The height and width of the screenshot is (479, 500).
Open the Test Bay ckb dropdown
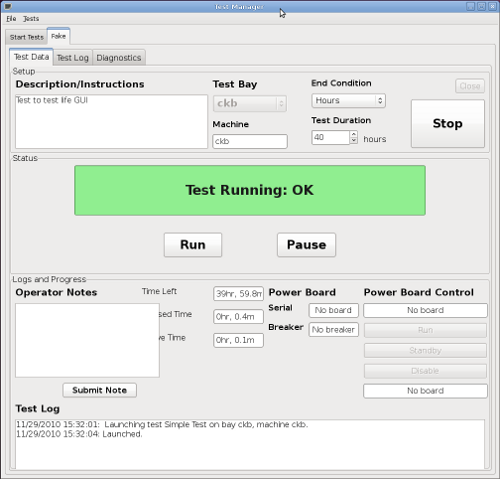coord(250,104)
